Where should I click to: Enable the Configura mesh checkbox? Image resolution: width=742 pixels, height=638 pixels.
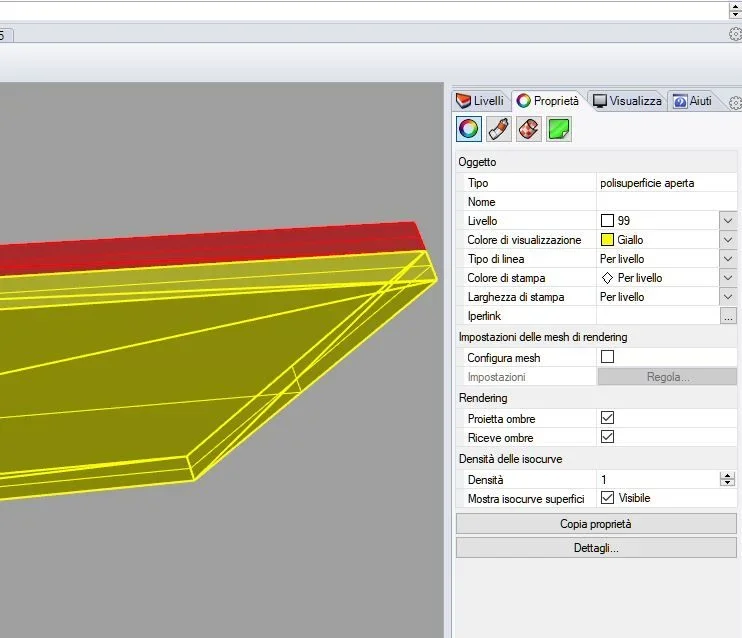pos(607,357)
